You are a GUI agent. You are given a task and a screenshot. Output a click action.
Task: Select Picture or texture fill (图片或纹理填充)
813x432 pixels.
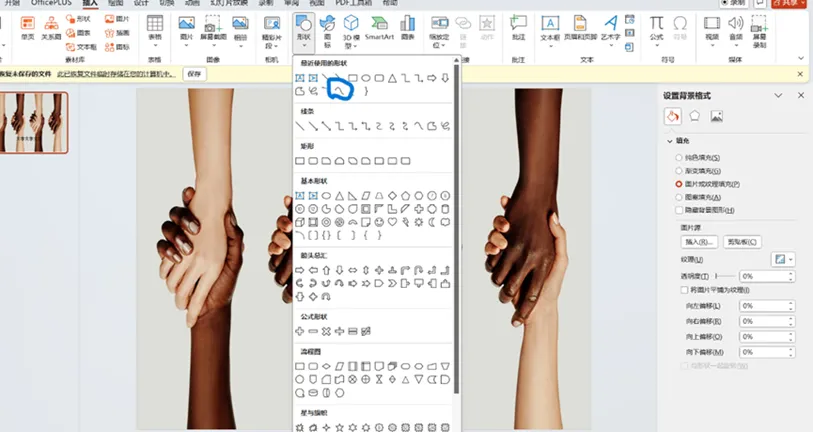tap(707, 184)
